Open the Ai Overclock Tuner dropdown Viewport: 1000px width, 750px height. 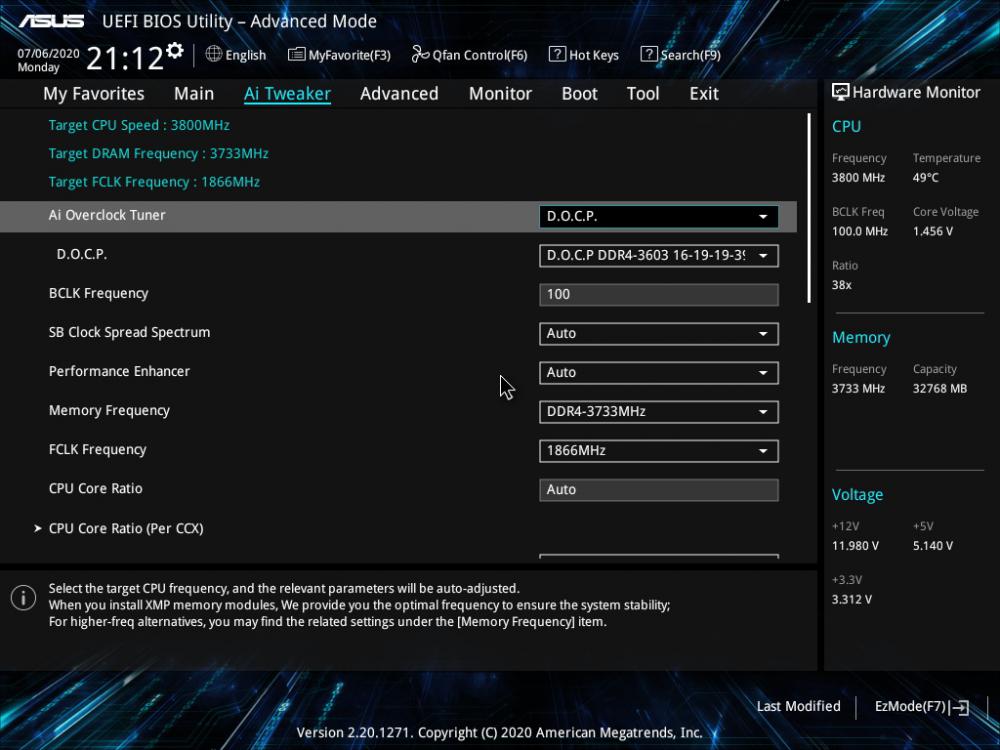click(658, 217)
